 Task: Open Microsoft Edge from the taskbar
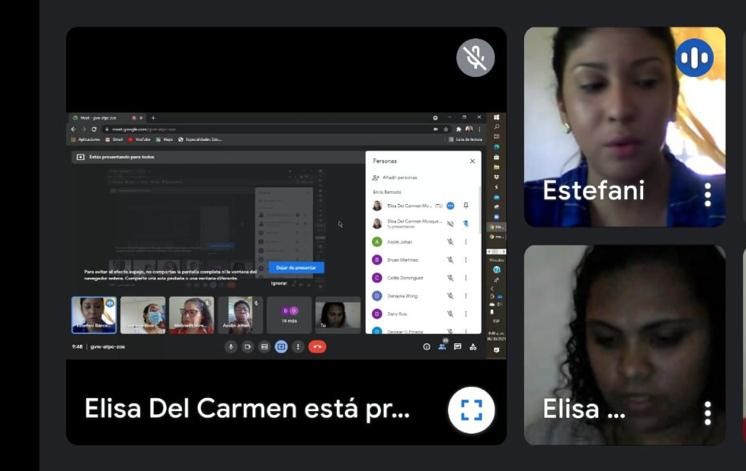coord(497,147)
